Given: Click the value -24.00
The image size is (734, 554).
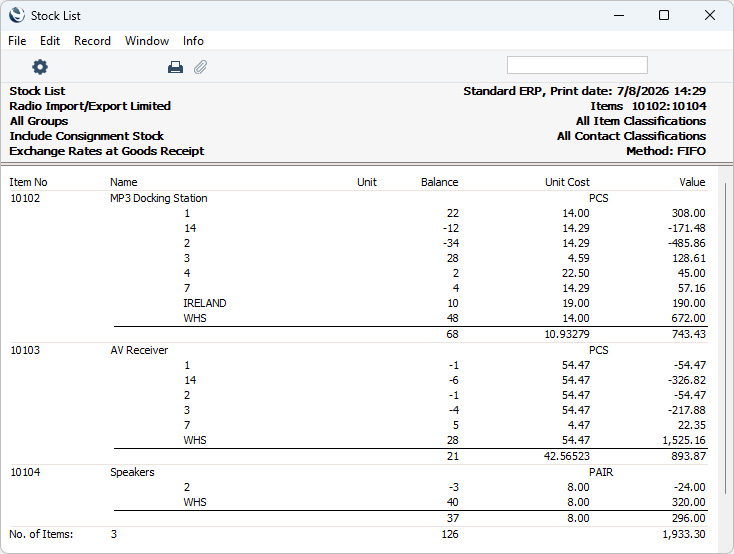Looking at the screenshot, I should pyautogui.click(x=690, y=487).
